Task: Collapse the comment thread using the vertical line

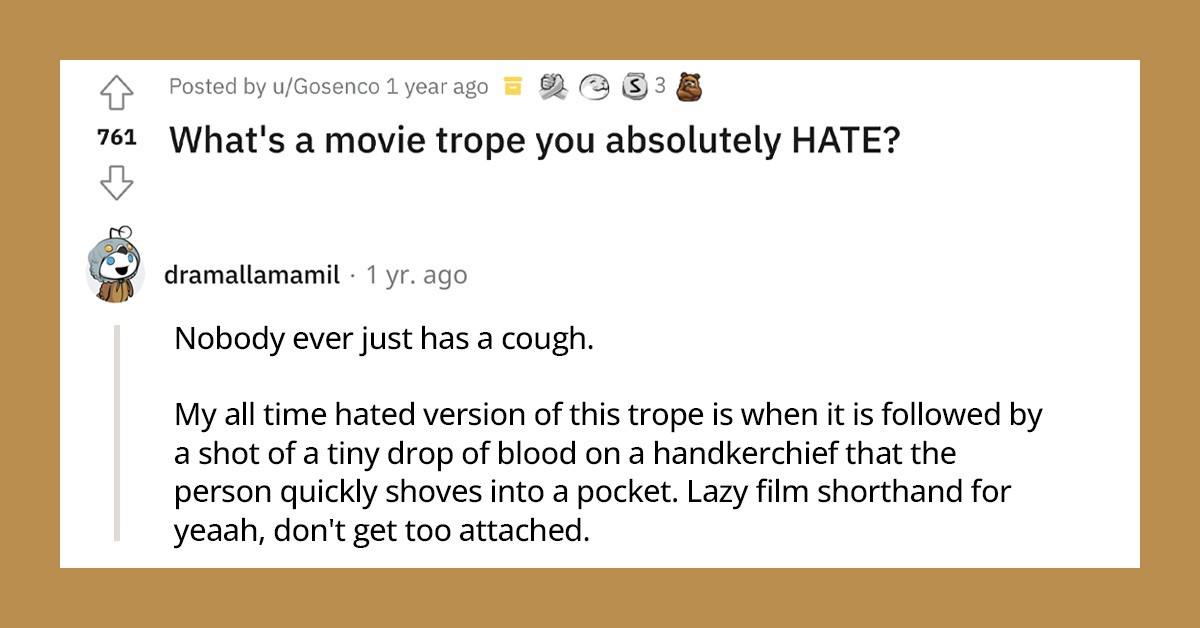Action: tap(121, 430)
